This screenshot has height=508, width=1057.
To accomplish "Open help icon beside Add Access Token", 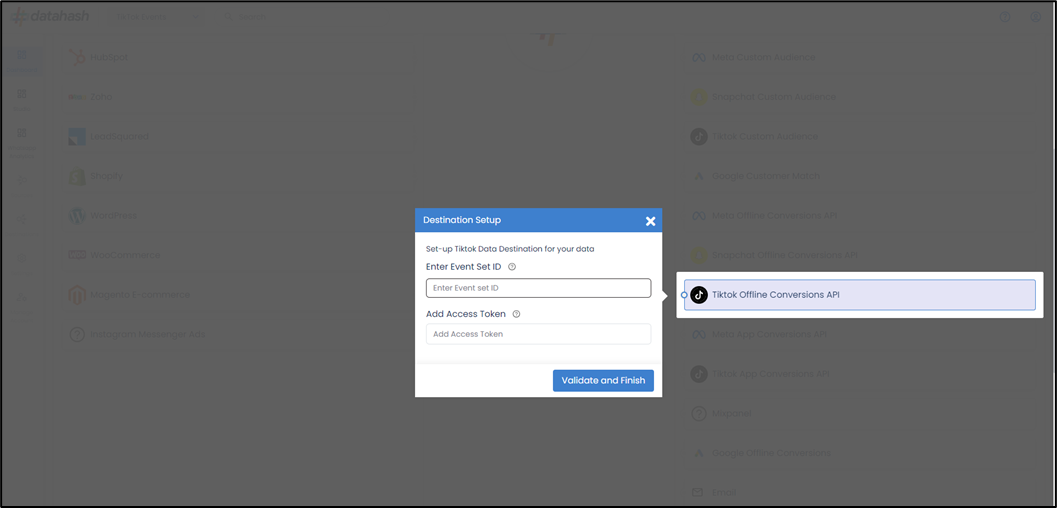I will 516,314.
